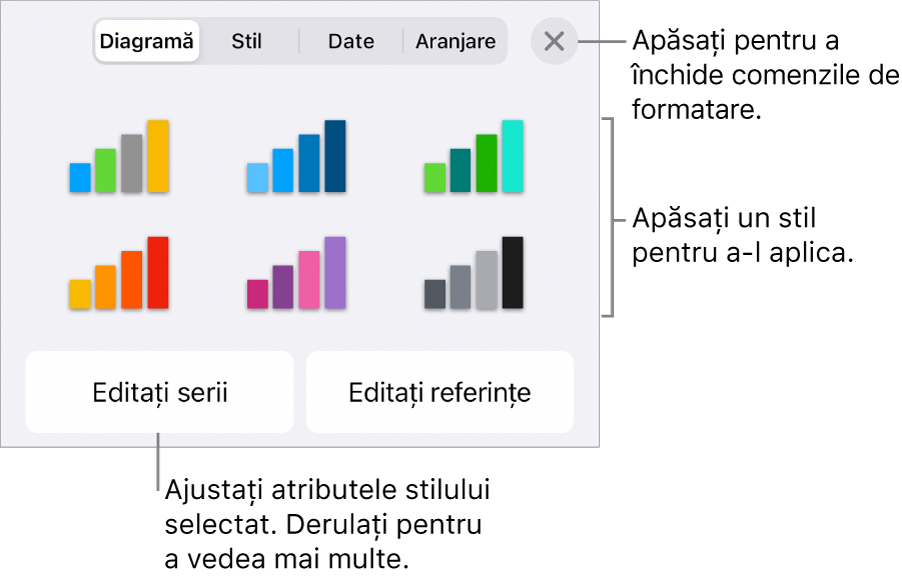Open the Date tab
This screenshot has height=580, width=902.
click(x=350, y=41)
